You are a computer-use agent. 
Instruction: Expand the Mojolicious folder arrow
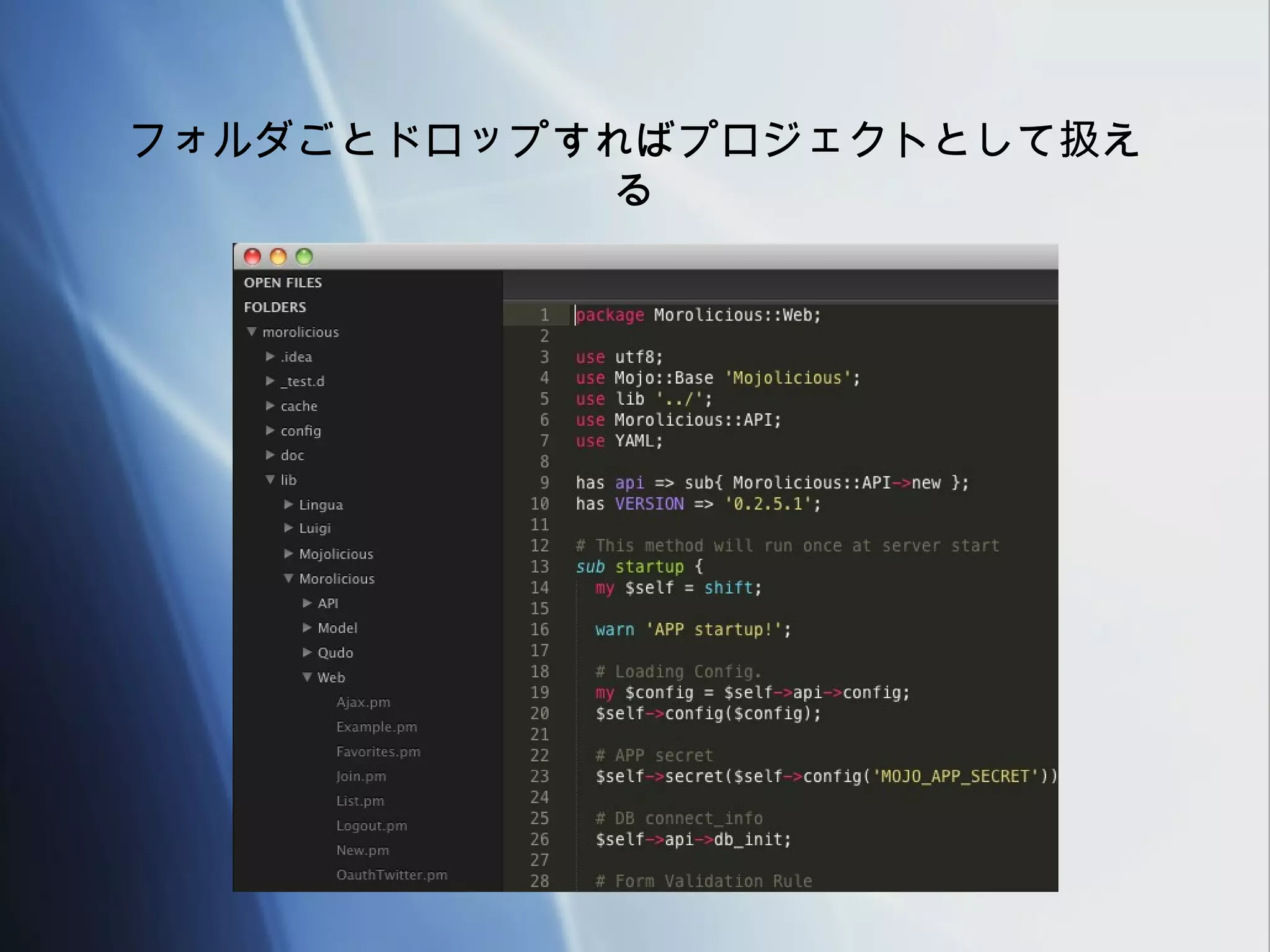pyautogui.click(x=288, y=553)
